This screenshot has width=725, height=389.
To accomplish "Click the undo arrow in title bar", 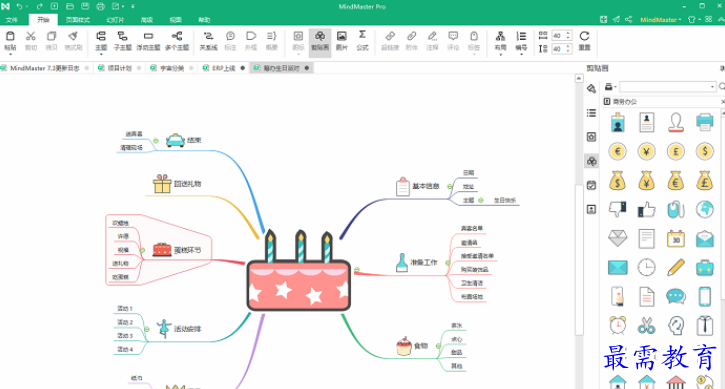I will (19, 6).
